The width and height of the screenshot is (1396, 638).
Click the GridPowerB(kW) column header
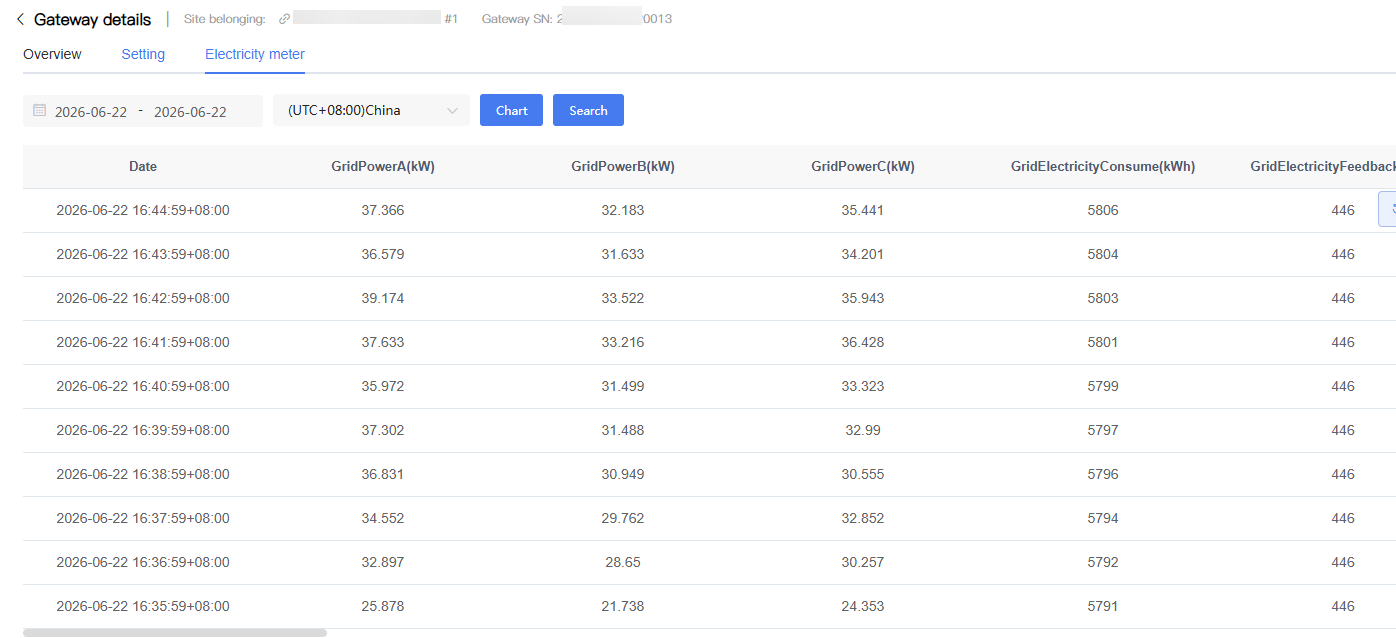(x=623, y=167)
